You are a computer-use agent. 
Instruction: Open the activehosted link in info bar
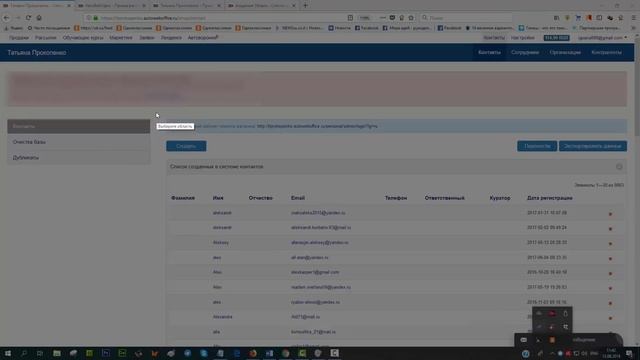tap(317, 126)
